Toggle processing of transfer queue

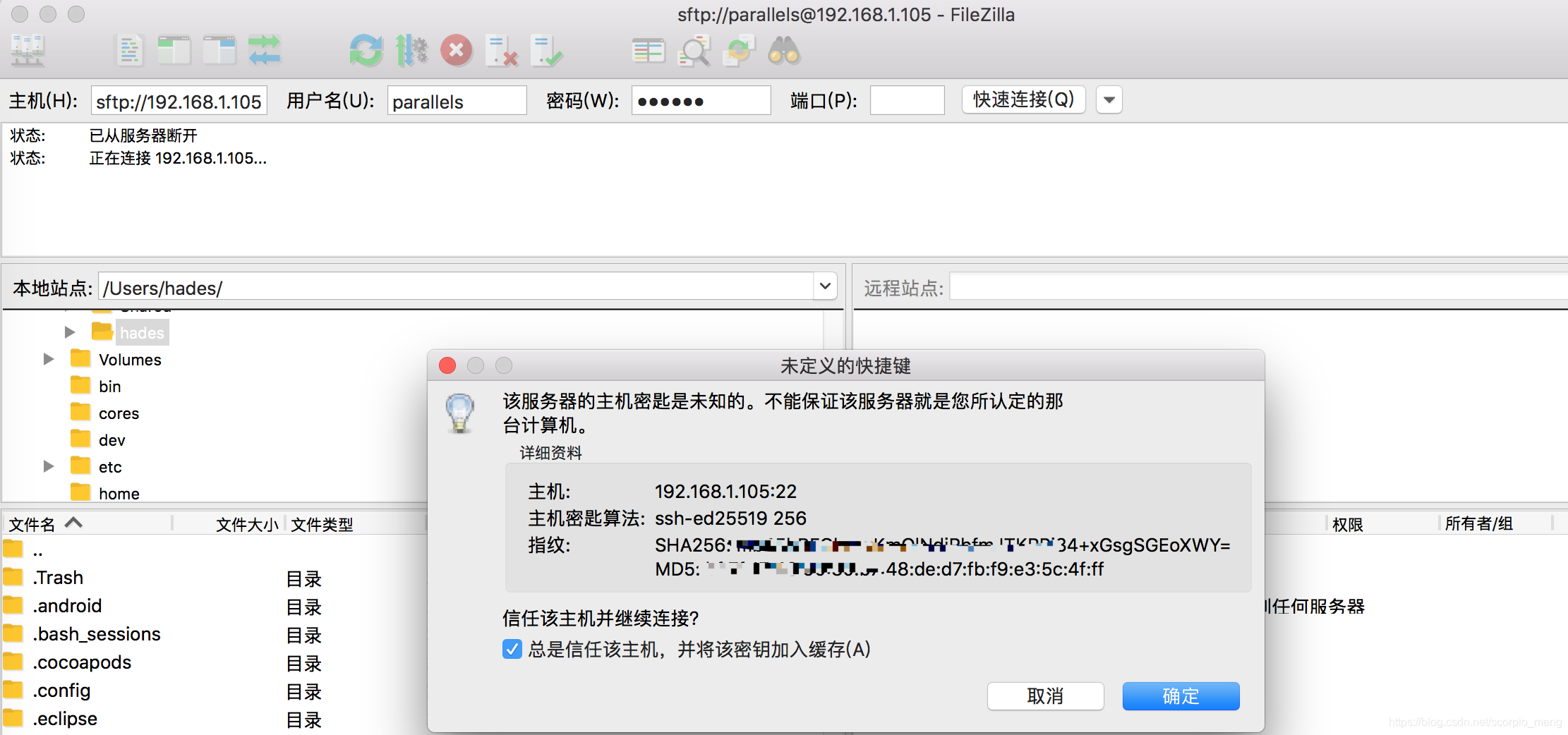pyautogui.click(x=411, y=51)
